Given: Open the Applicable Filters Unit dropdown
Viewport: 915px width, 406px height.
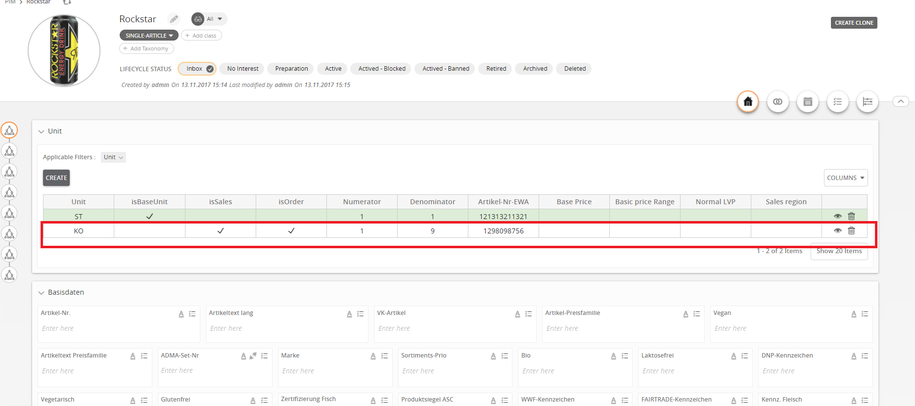Looking at the screenshot, I should coord(113,158).
